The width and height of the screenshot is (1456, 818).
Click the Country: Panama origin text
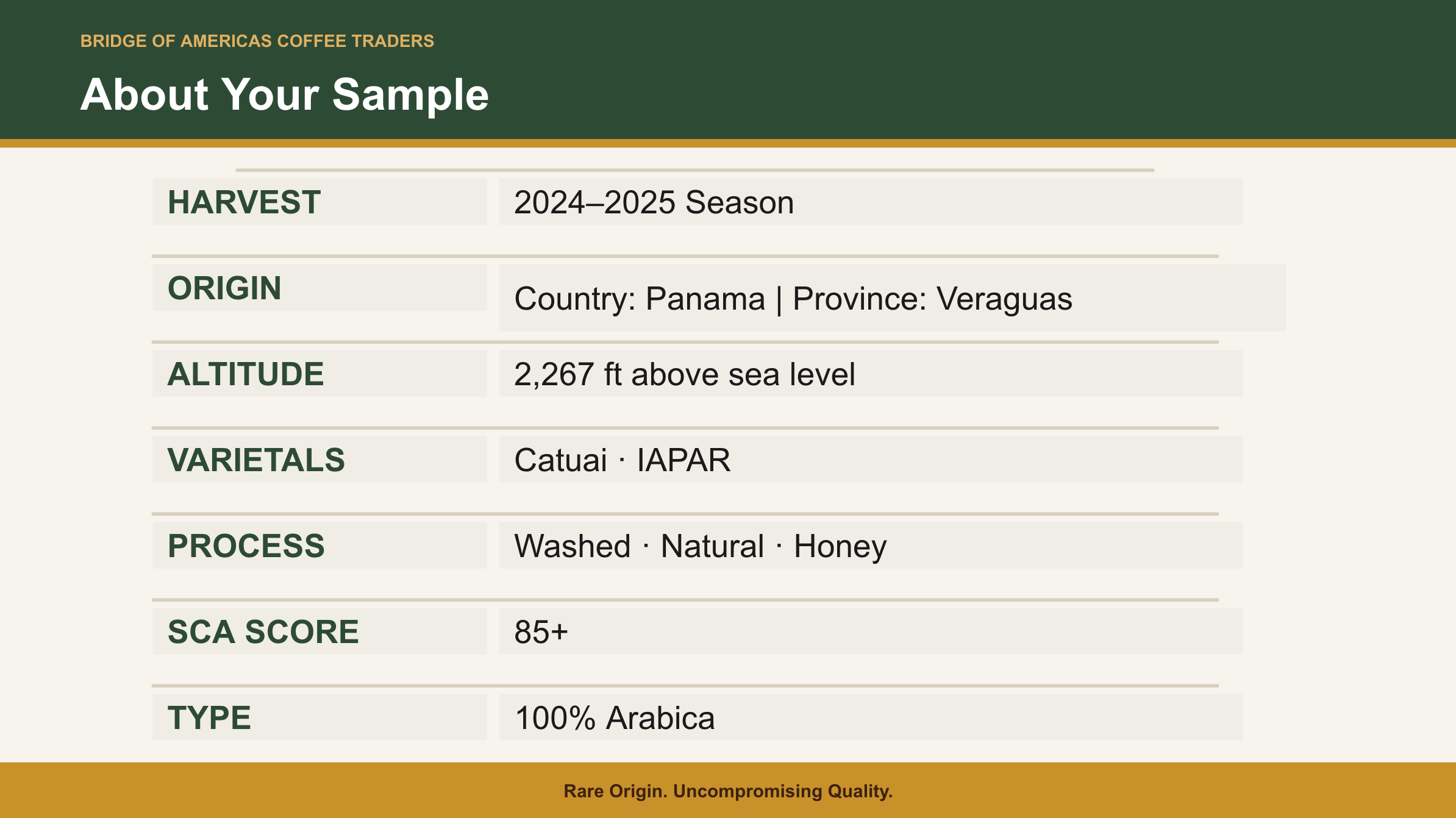tap(639, 299)
